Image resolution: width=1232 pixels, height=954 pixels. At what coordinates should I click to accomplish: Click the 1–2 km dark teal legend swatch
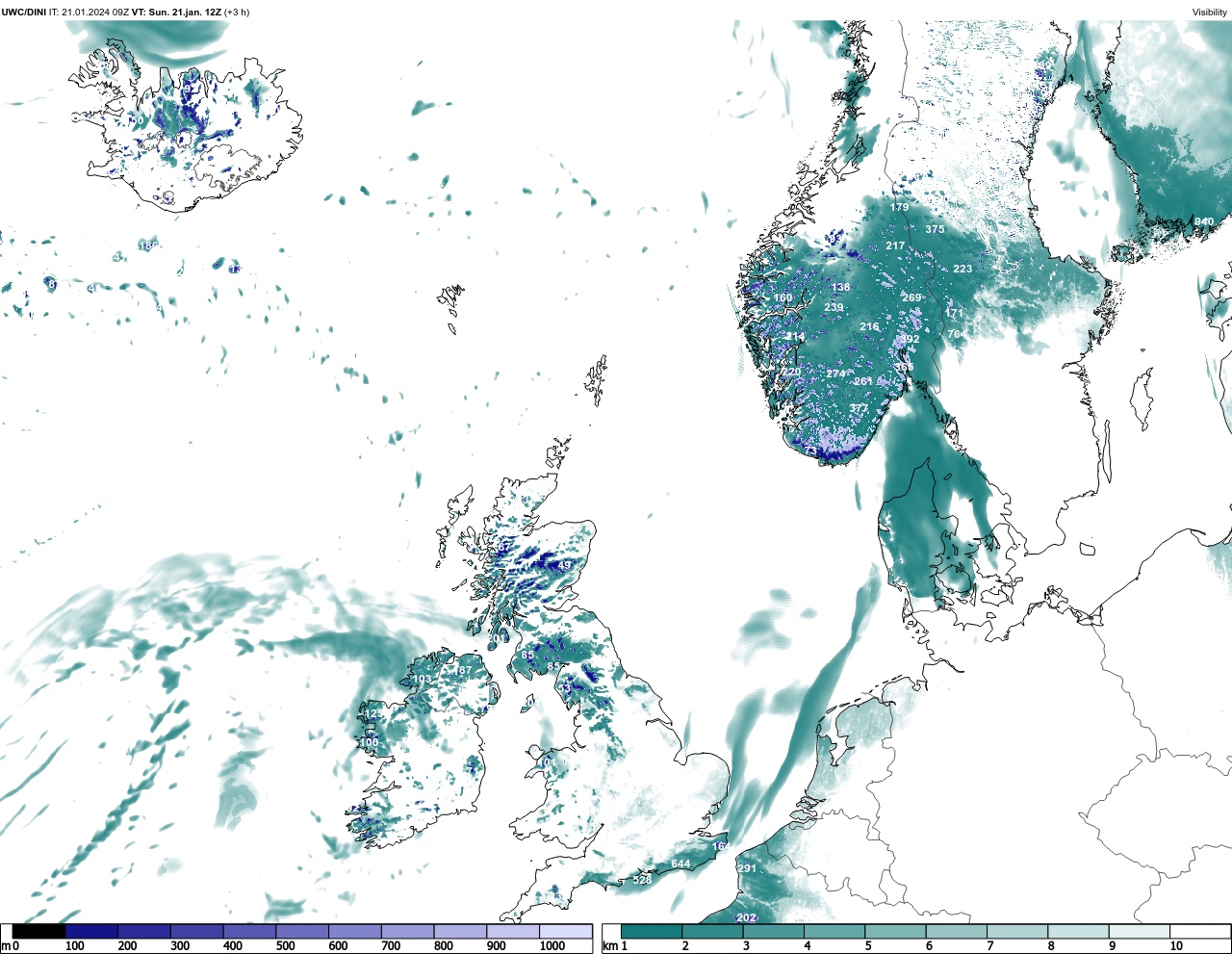coord(652,932)
